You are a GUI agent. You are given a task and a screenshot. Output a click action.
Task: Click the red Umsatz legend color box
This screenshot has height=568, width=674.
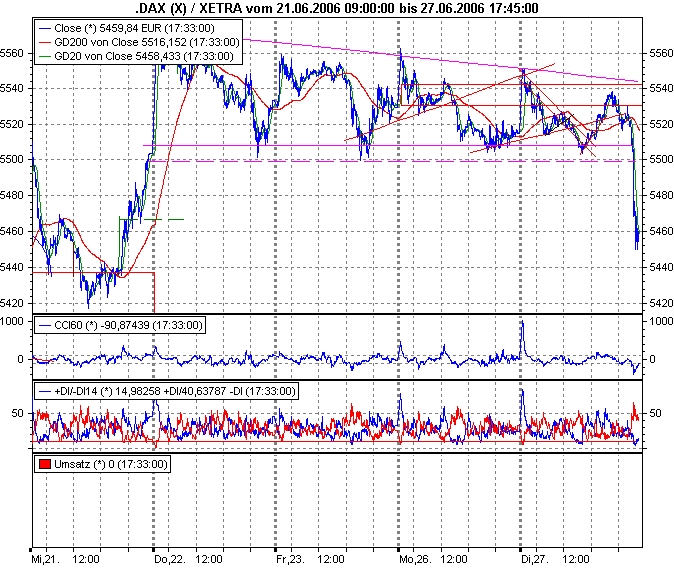click(x=45, y=464)
